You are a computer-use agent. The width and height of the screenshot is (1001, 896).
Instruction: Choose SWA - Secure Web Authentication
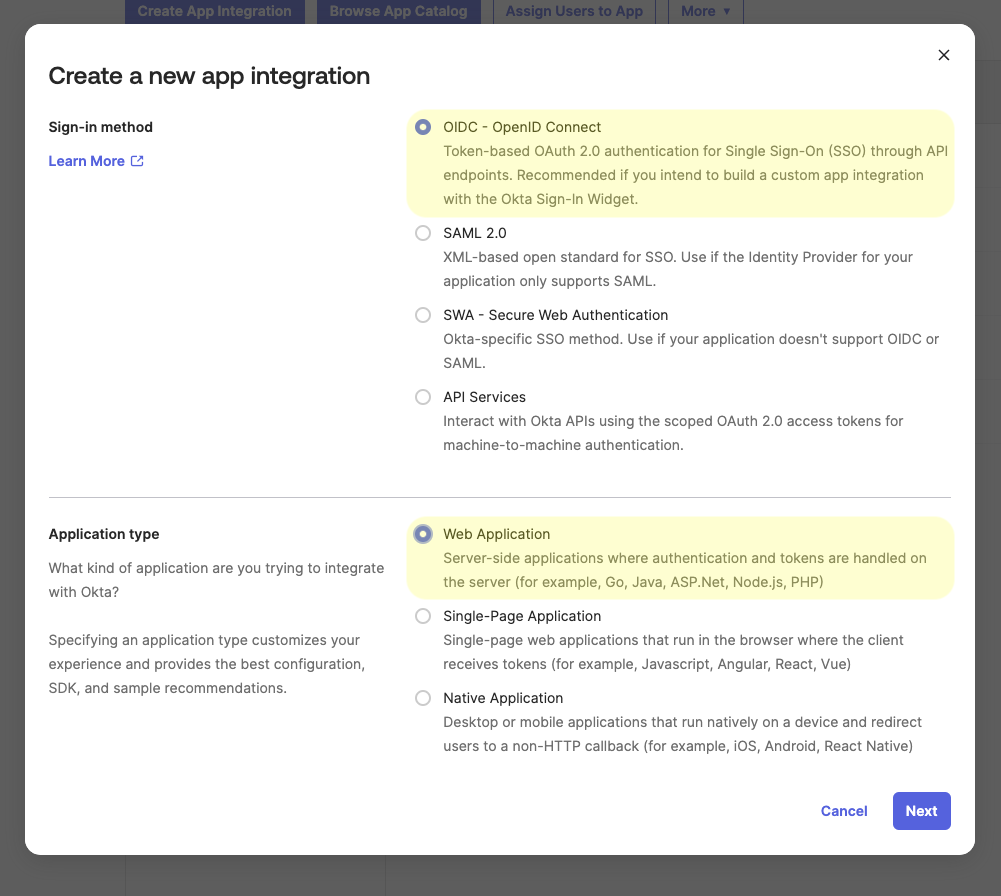tap(423, 315)
